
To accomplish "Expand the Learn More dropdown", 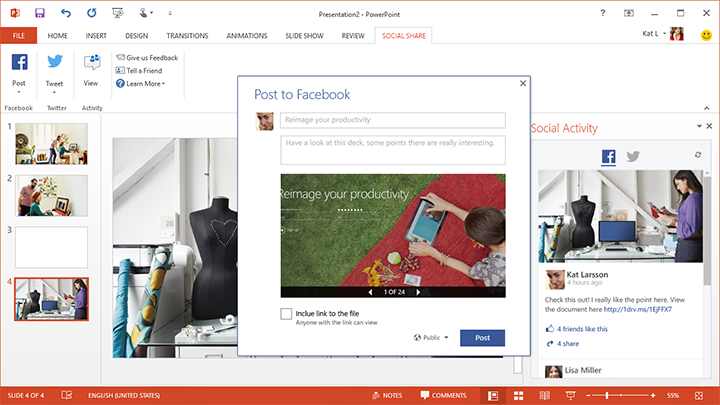I will point(140,83).
